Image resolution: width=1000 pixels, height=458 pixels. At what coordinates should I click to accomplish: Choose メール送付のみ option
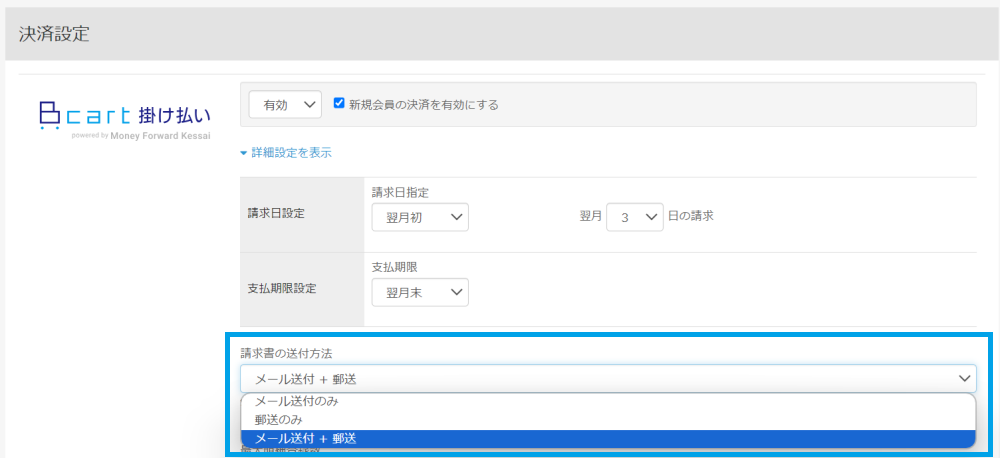pyautogui.click(x=608, y=402)
